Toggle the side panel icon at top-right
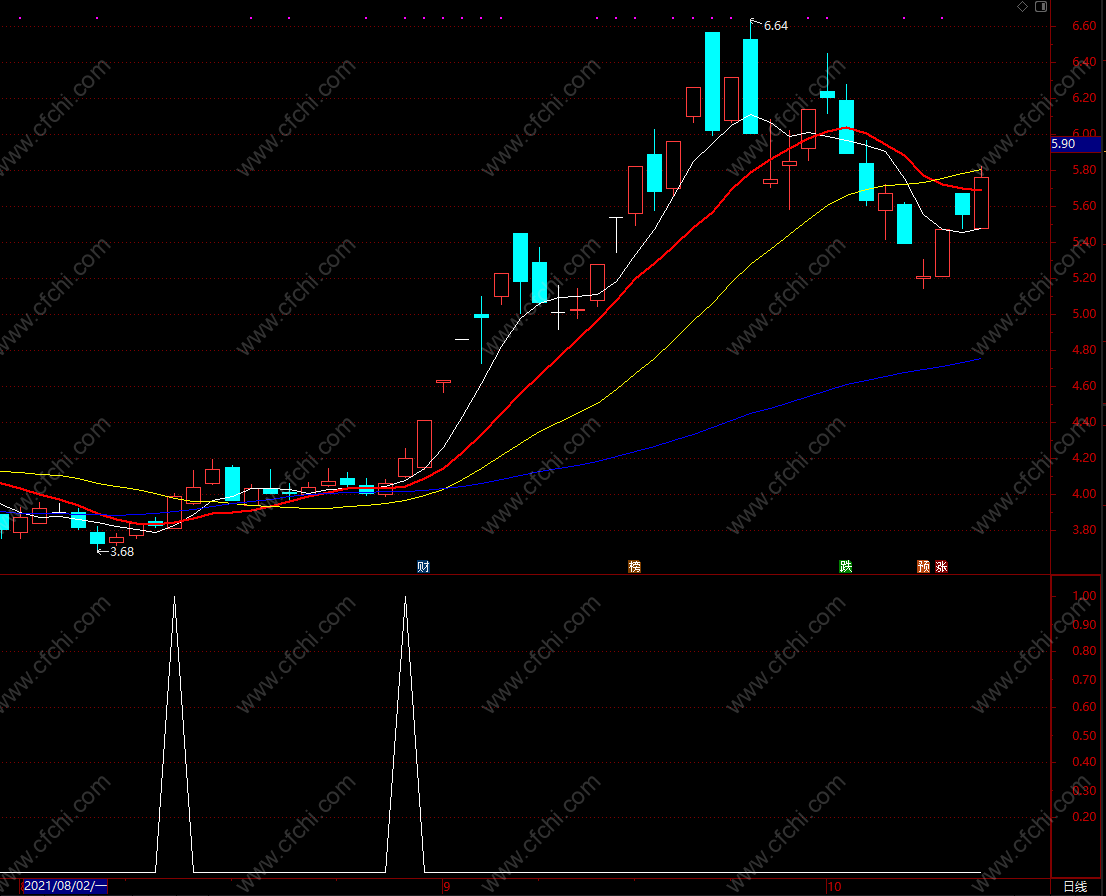Screen dimensions: 1106x896 1040,6
